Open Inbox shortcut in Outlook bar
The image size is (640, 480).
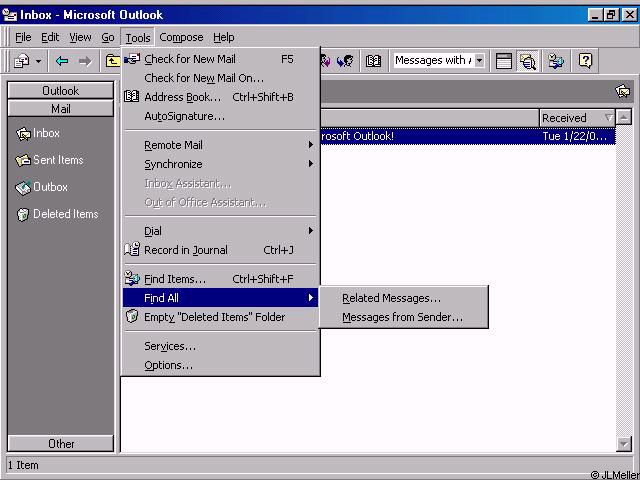pyautogui.click(x=38, y=133)
